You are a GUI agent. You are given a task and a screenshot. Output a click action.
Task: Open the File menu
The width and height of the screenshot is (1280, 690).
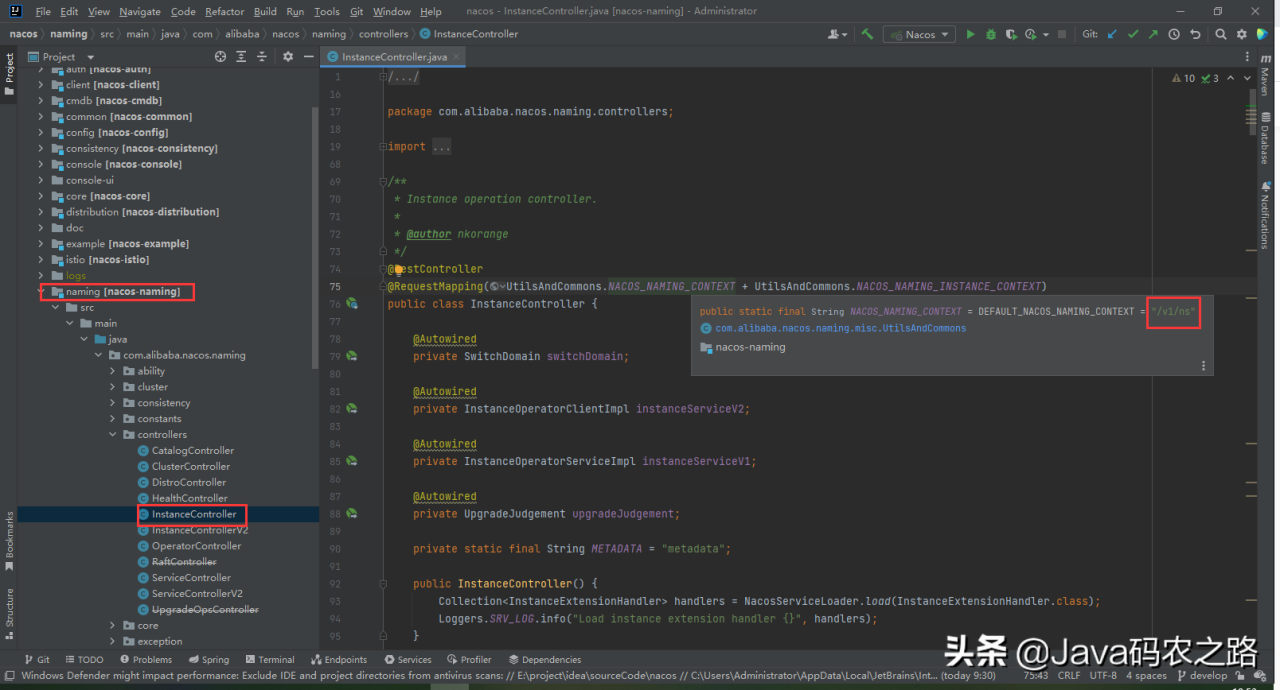point(43,12)
